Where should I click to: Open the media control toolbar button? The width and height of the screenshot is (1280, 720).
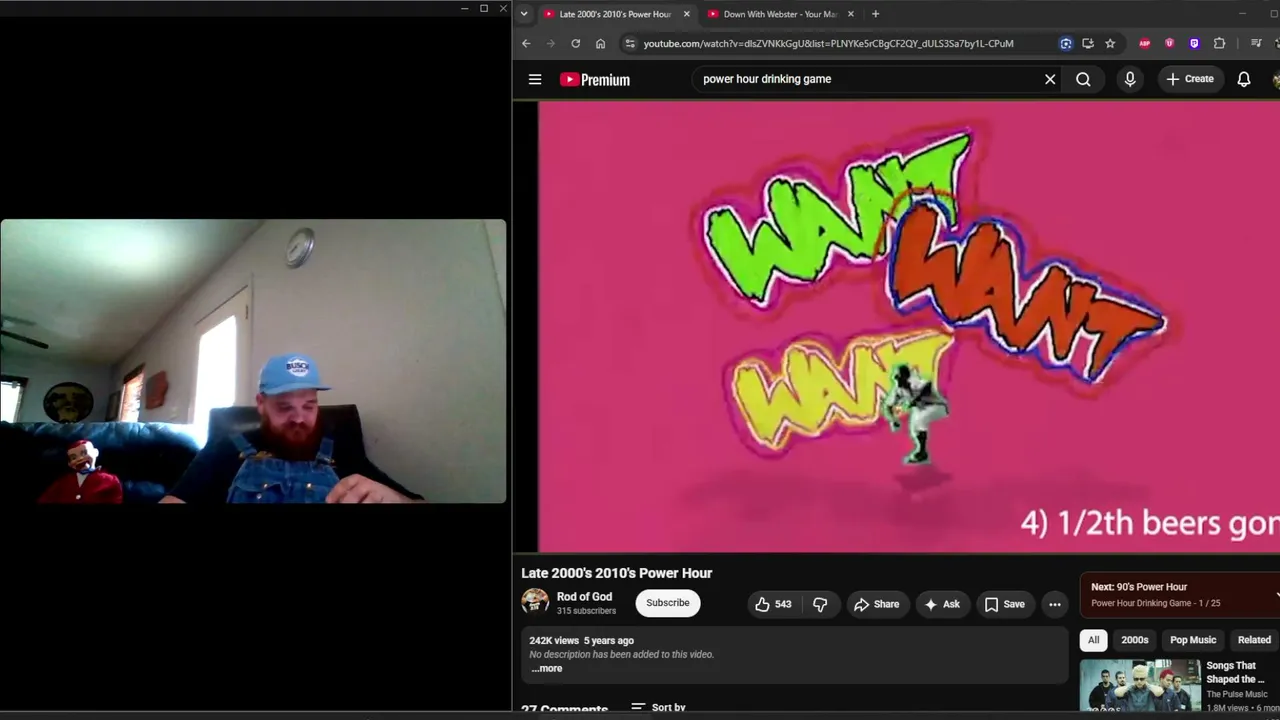click(x=1256, y=43)
